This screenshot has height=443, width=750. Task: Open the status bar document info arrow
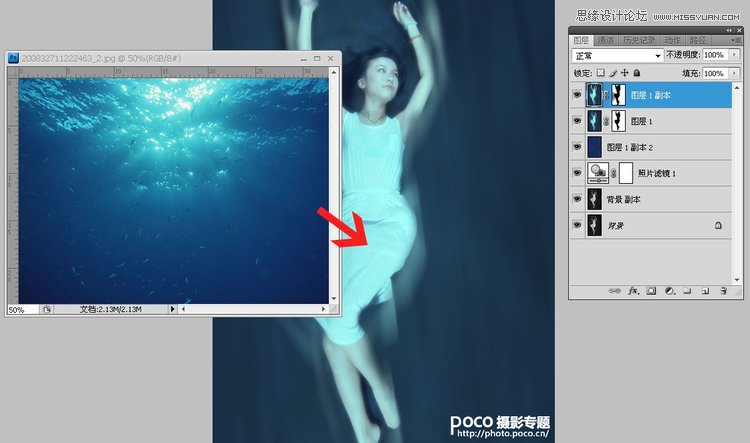tap(173, 310)
